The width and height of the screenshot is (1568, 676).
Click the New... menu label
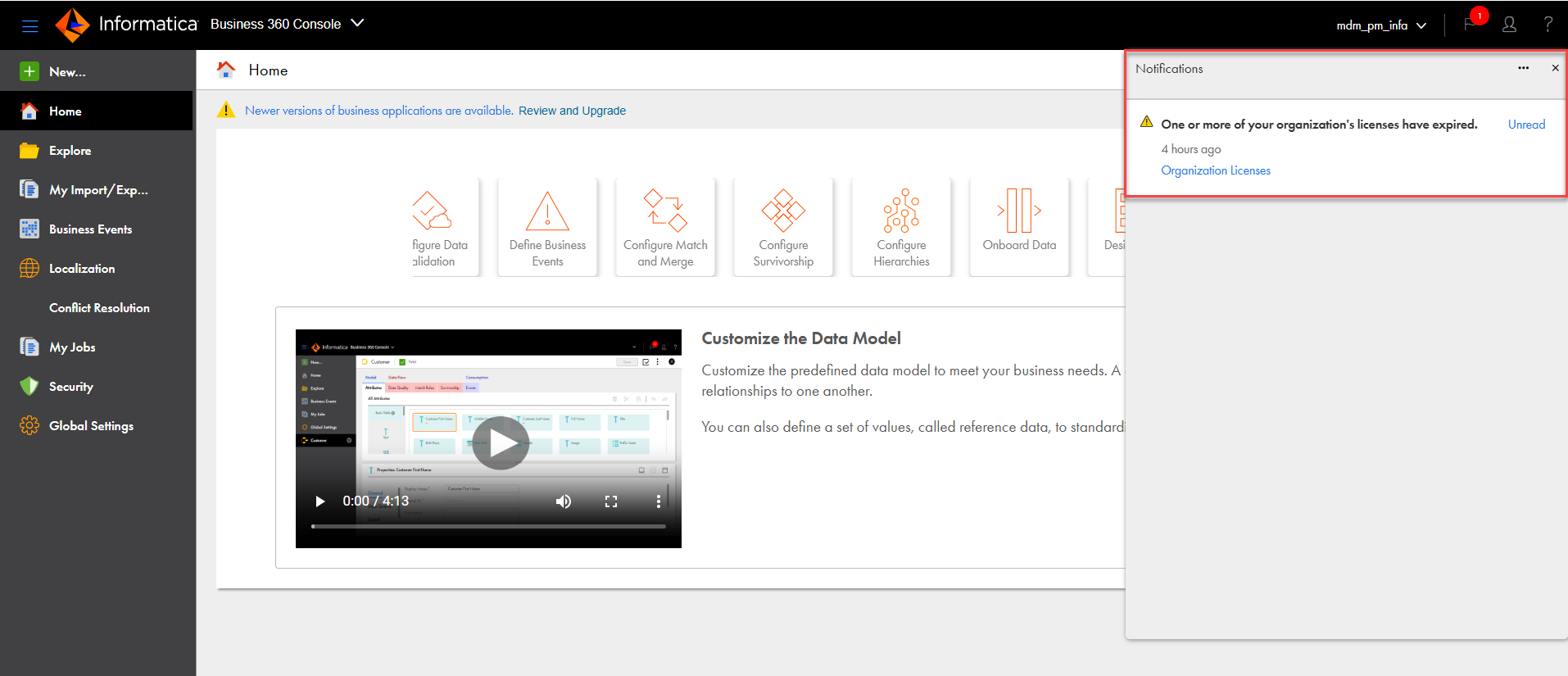coord(67,72)
